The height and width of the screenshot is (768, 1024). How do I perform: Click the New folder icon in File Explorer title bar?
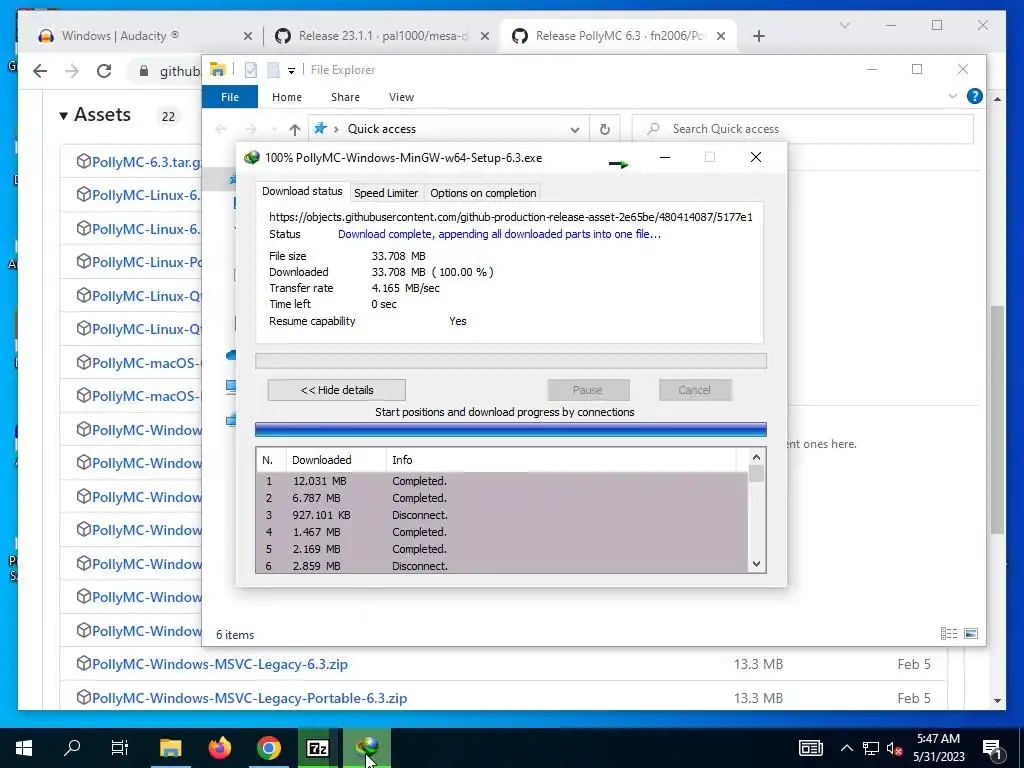(273, 70)
